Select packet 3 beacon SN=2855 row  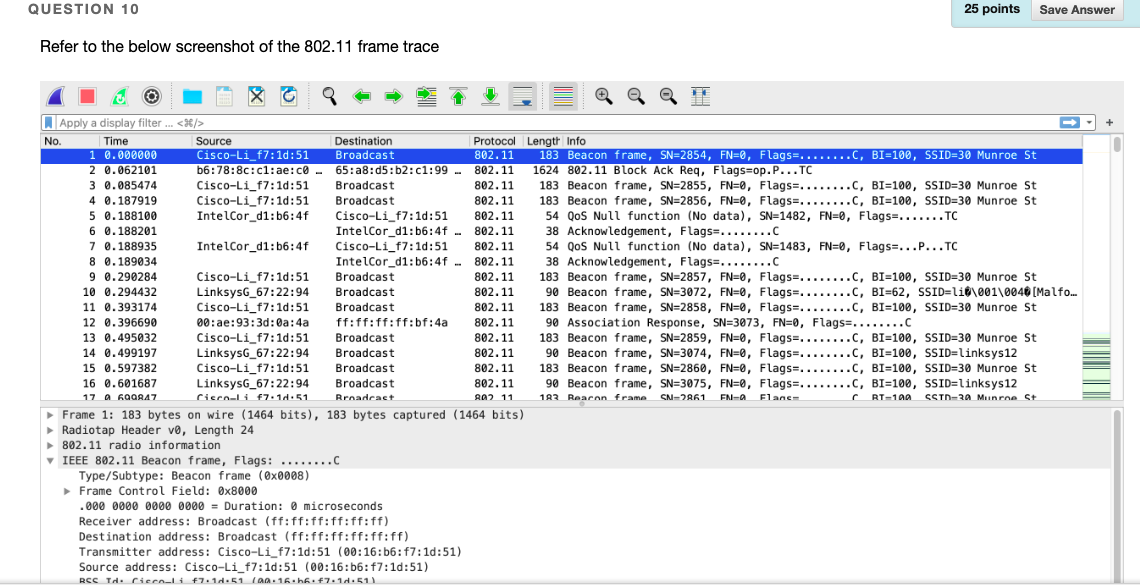(x=562, y=186)
